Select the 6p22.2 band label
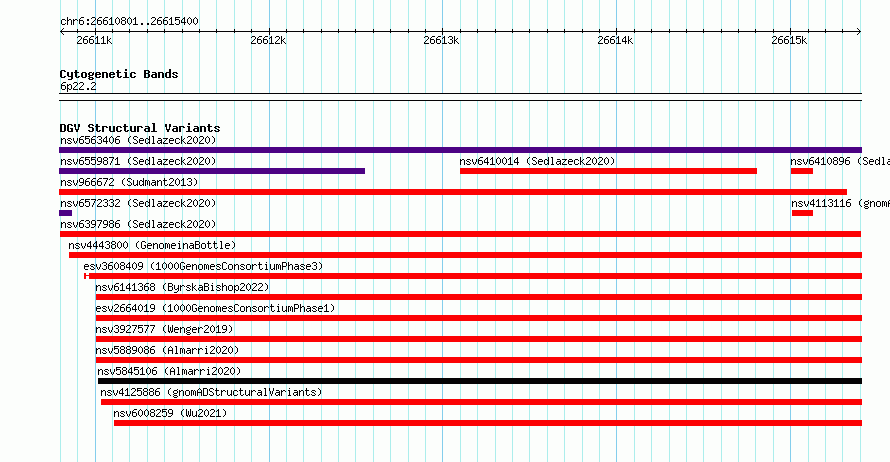This screenshot has width=890, height=462. tap(78, 86)
